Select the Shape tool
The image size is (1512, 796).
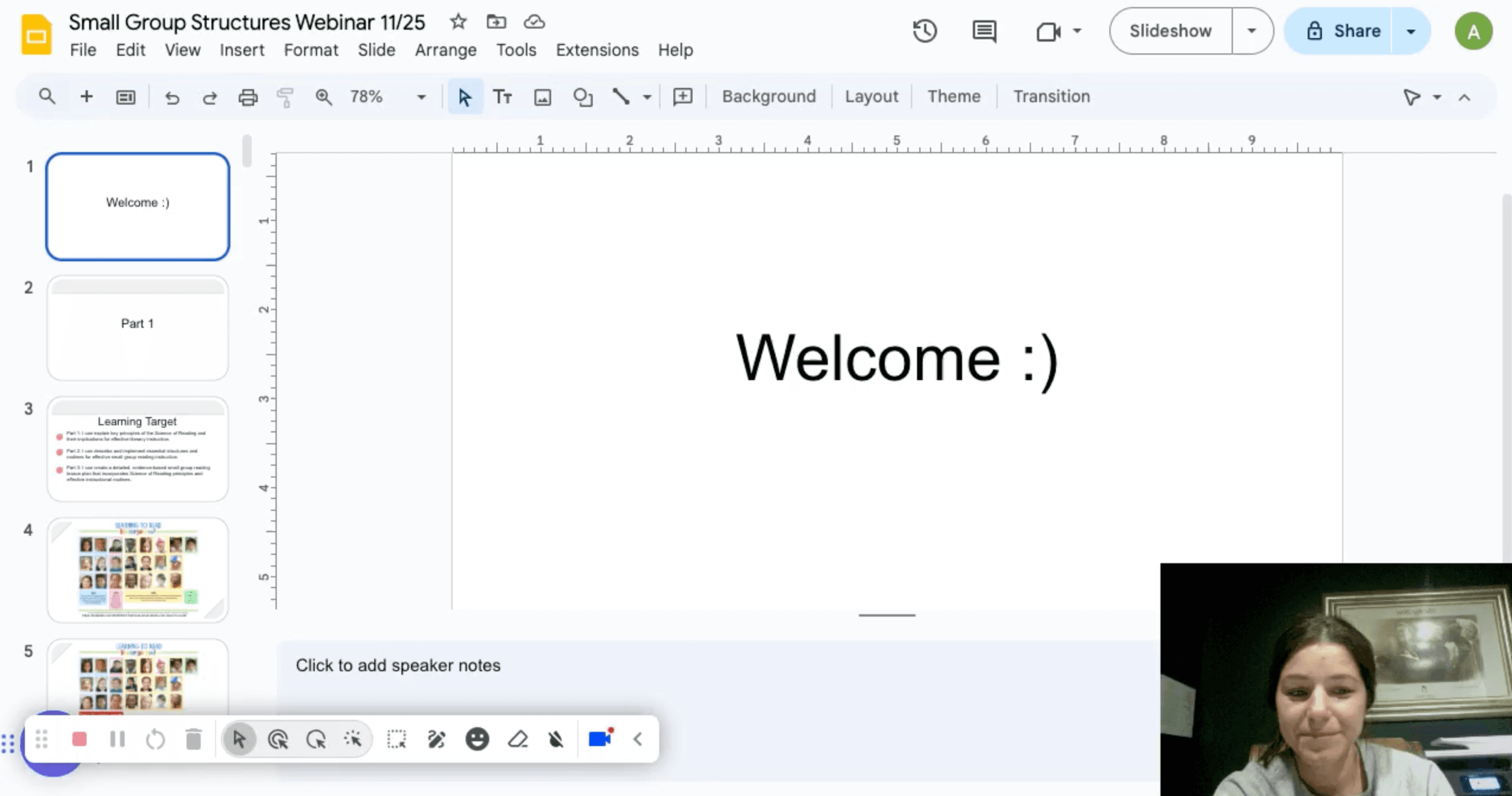click(x=583, y=97)
